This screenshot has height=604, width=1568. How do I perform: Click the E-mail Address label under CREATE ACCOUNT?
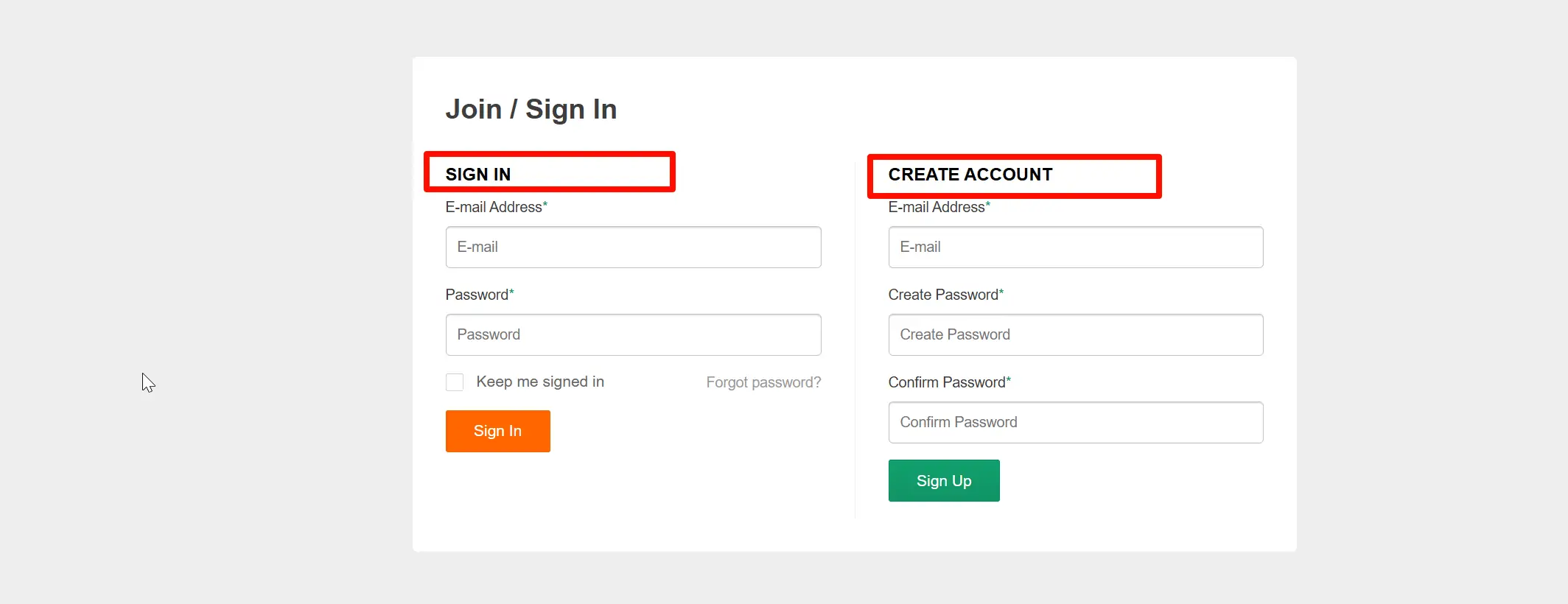coord(937,207)
